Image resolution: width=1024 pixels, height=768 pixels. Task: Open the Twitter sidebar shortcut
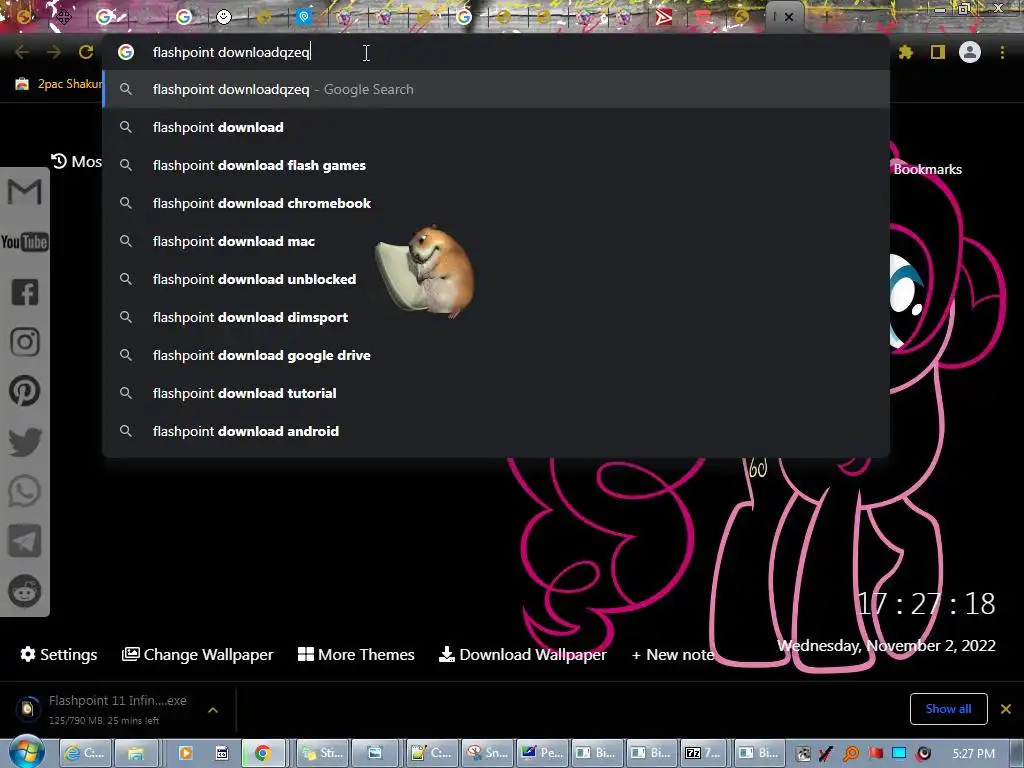(x=25, y=441)
